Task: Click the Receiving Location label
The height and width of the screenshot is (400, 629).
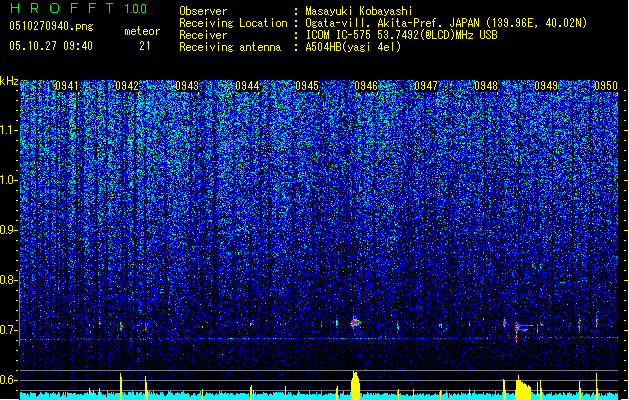Action: [x=233, y=23]
